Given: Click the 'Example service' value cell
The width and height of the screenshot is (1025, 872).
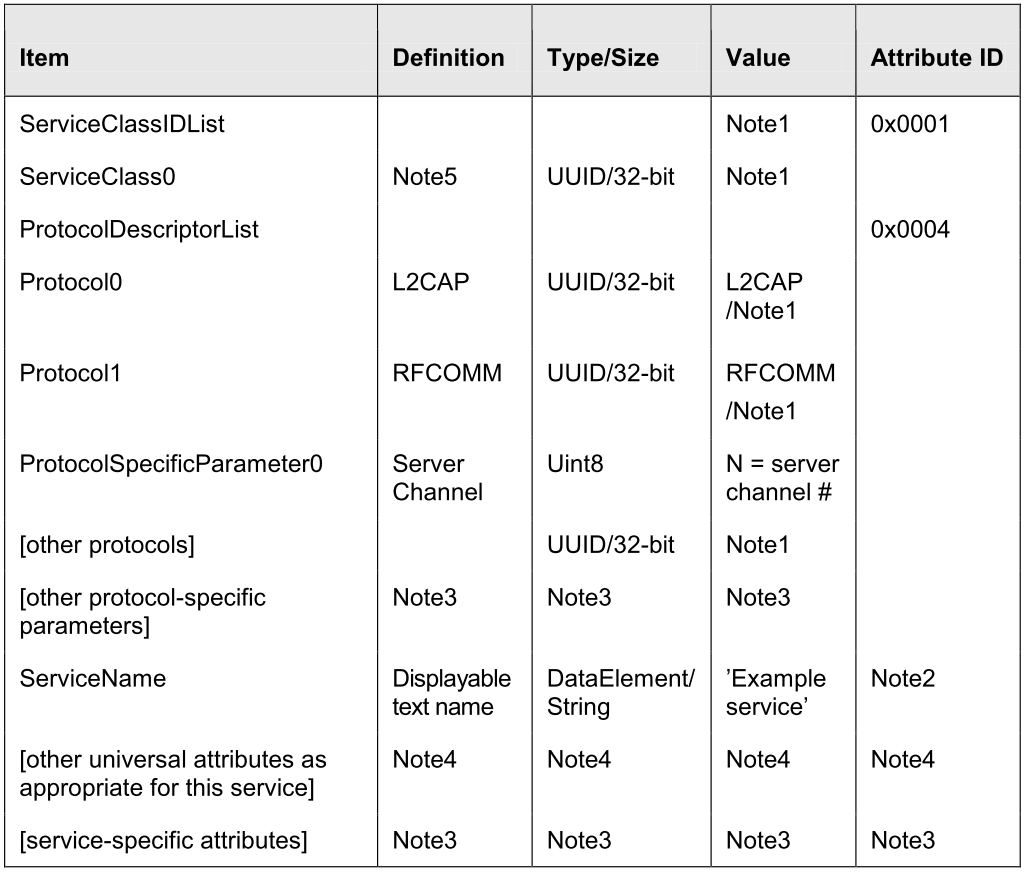Looking at the screenshot, I should [x=776, y=692].
